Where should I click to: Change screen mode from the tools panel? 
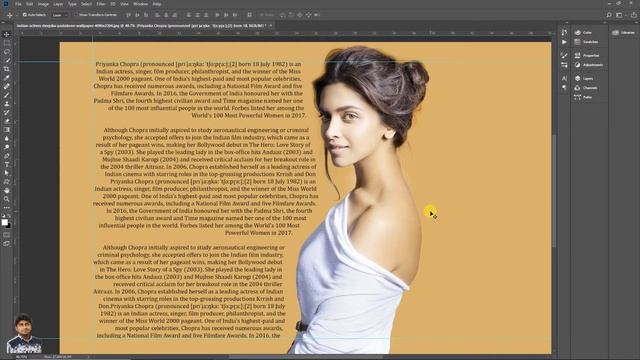coord(6,244)
